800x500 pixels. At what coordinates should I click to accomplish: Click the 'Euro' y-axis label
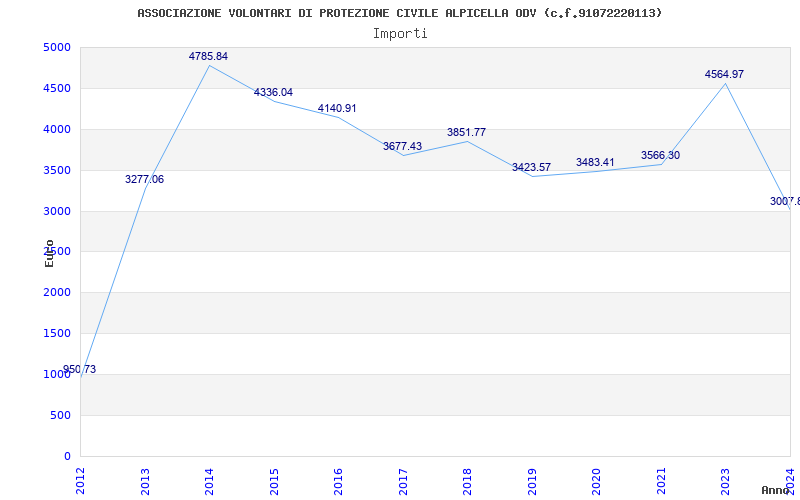(x=49, y=253)
